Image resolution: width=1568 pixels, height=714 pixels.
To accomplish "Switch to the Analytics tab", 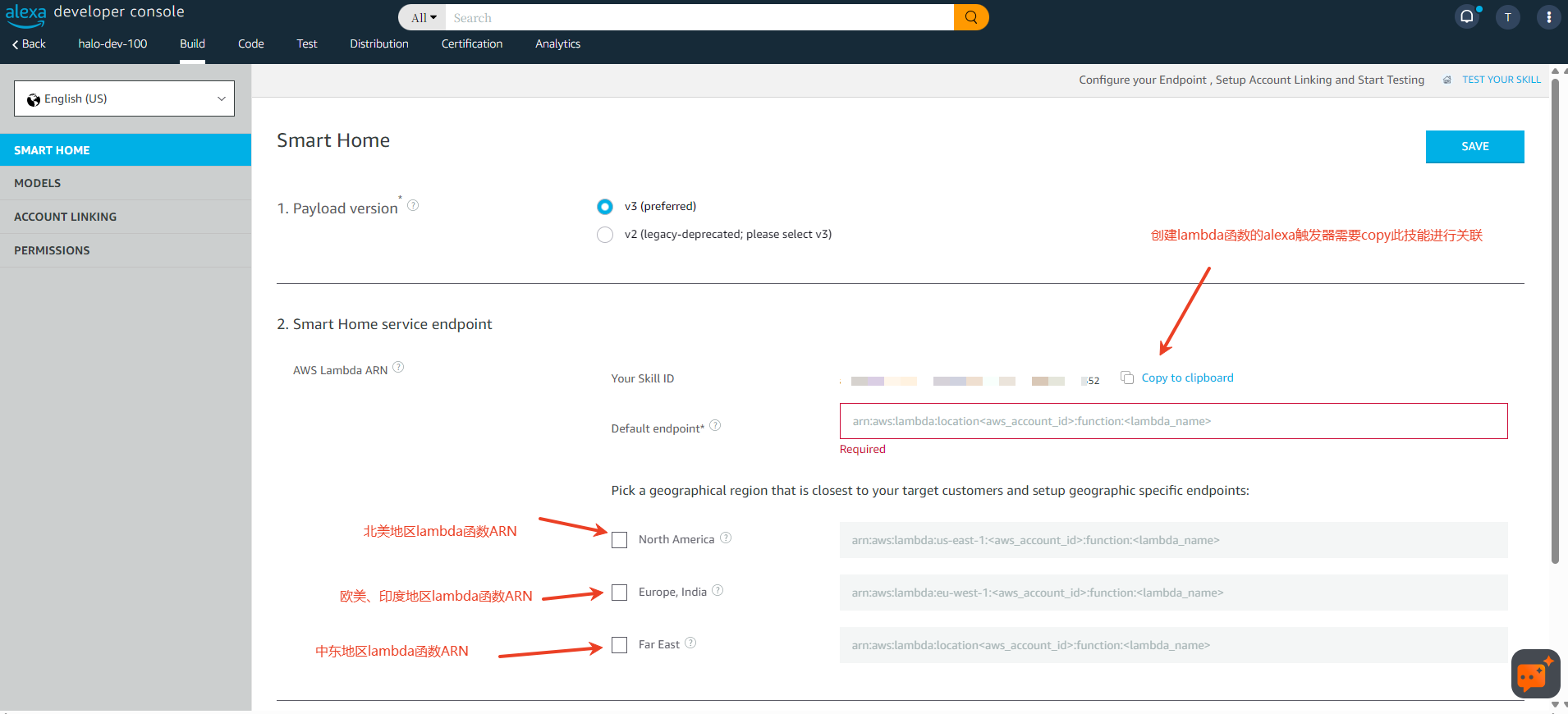I will click(x=558, y=44).
